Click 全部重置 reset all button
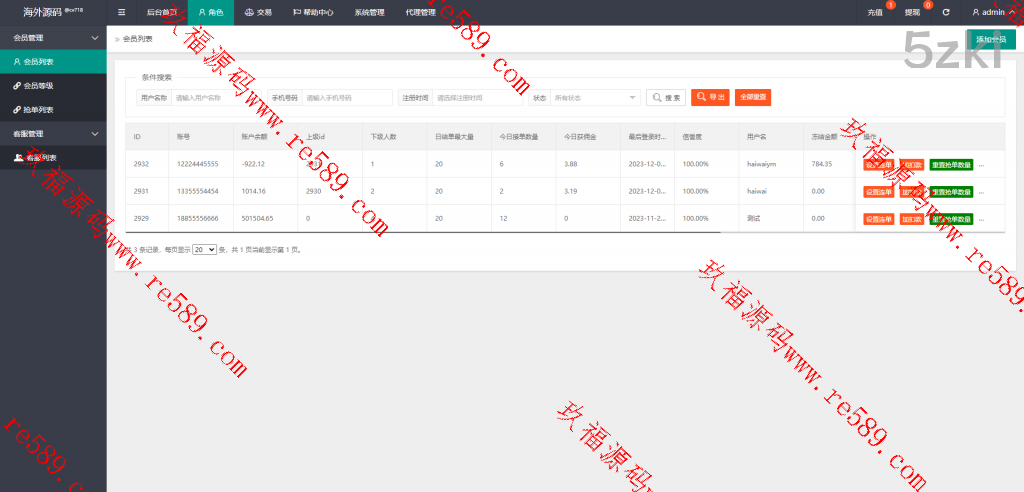Screen dimensions: 1024x492 pos(753,97)
